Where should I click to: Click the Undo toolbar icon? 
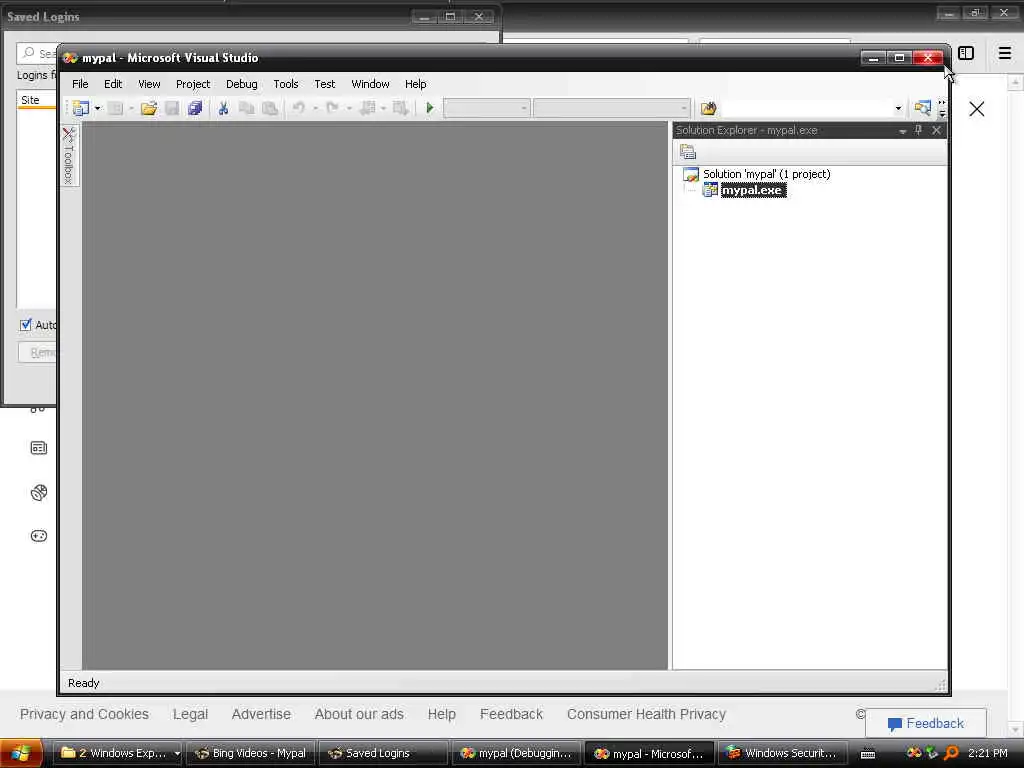[298, 108]
